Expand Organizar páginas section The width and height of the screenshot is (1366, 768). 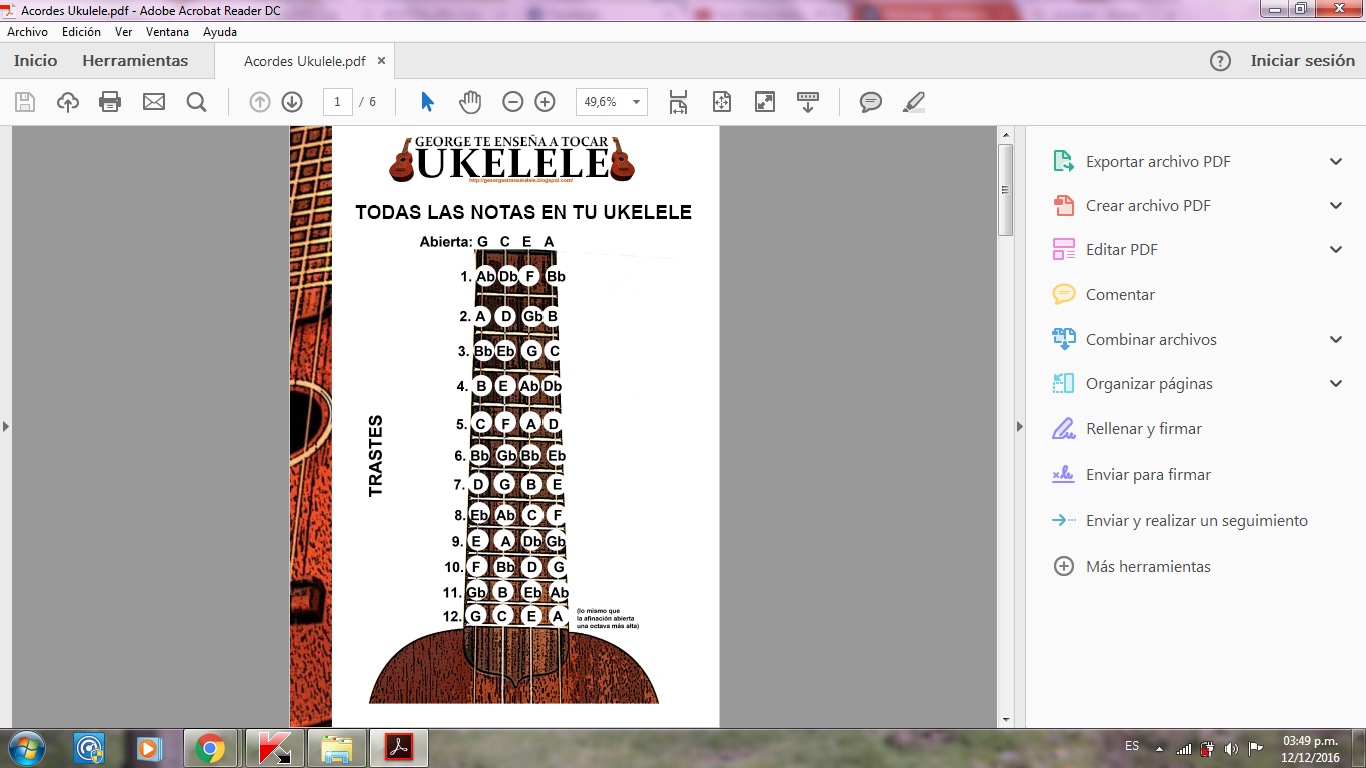pyautogui.click(x=1336, y=384)
